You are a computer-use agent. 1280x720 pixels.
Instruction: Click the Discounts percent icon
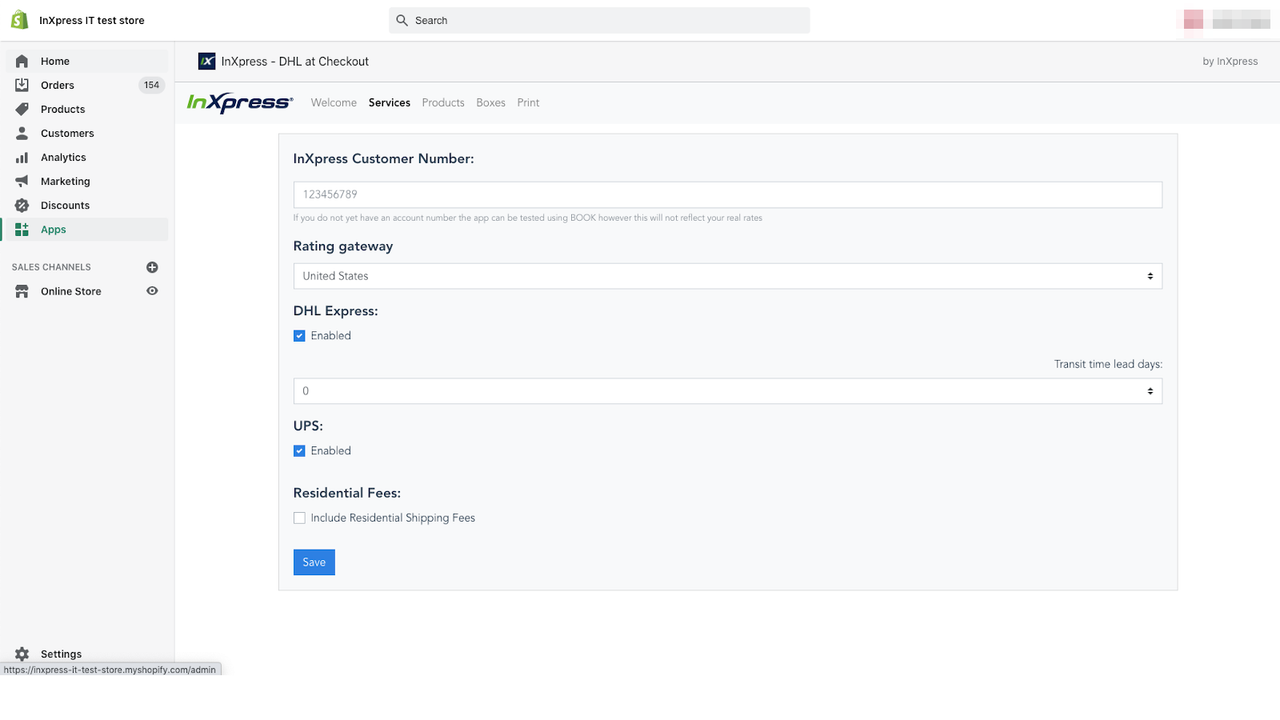click(x=22, y=205)
